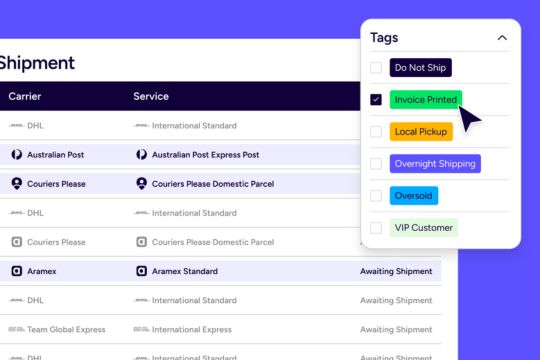The image size is (540, 360).
Task: Sort by the Carrier column header
Action: 25,96
